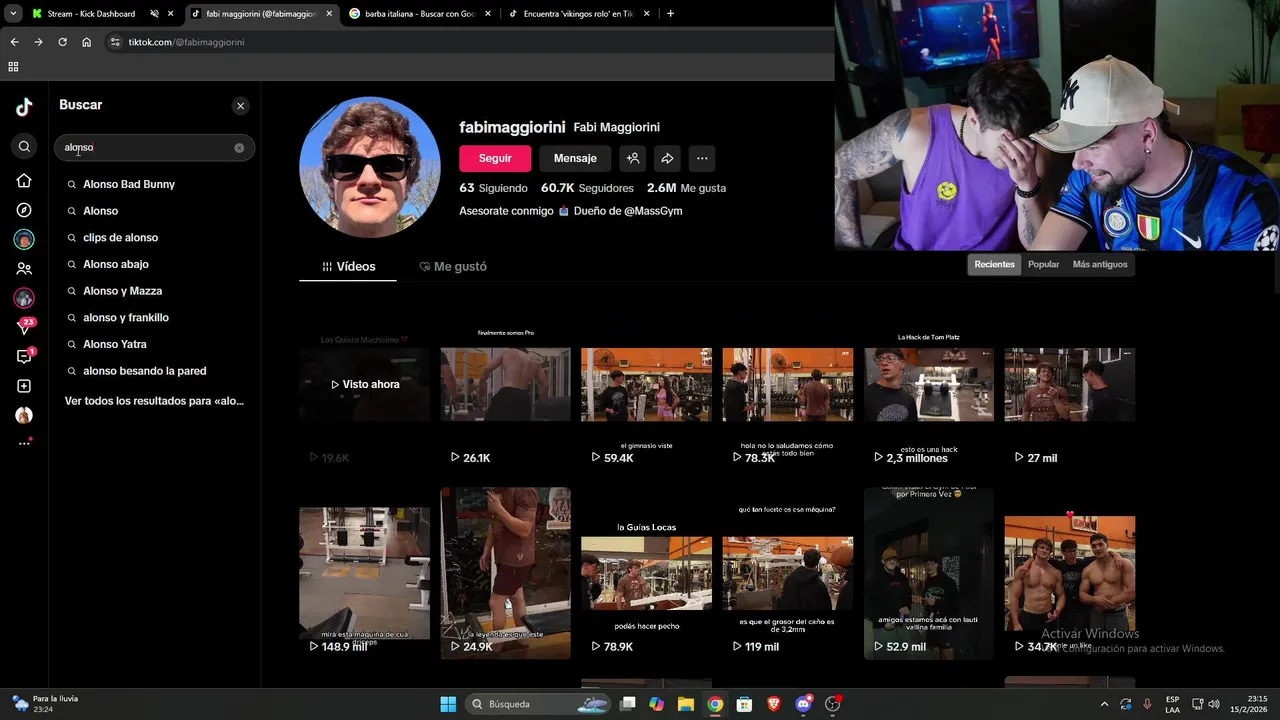The image size is (1280, 720).
Task: Open the Visto ahora video thumbnail
Action: [365, 384]
